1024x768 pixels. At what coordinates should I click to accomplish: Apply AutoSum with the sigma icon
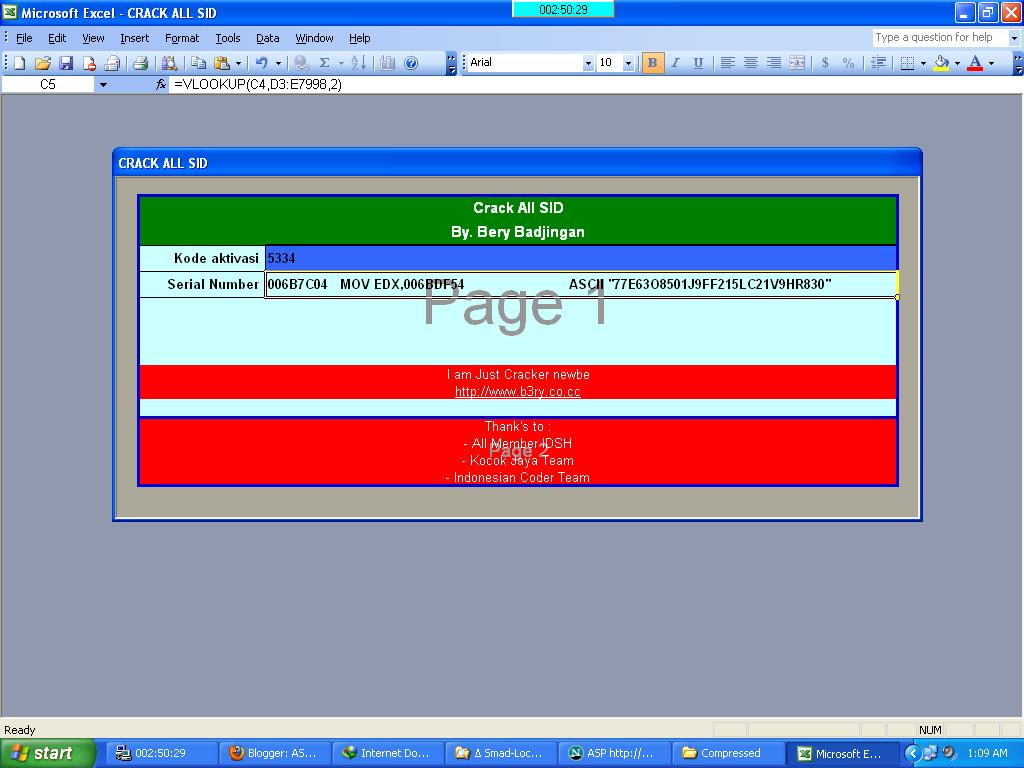coord(324,63)
